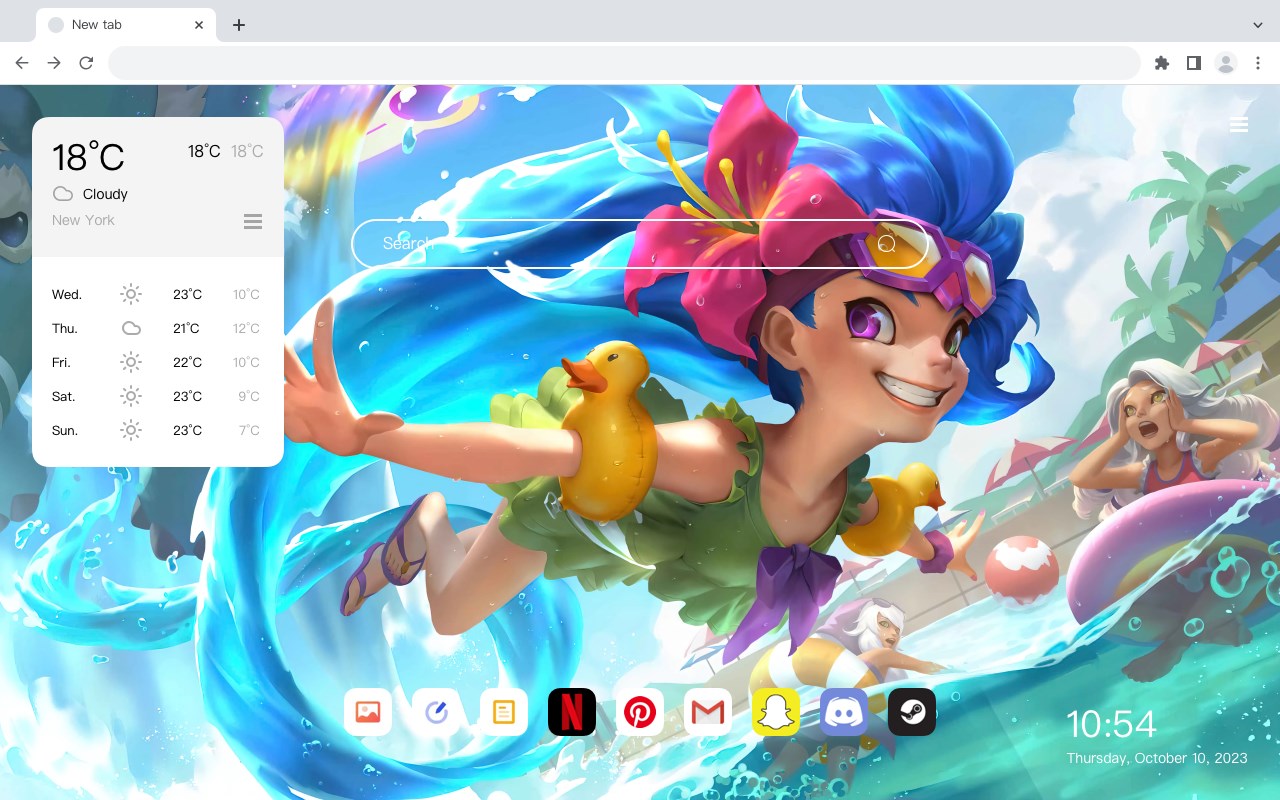Go back with the browser back arrow

pos(22,63)
